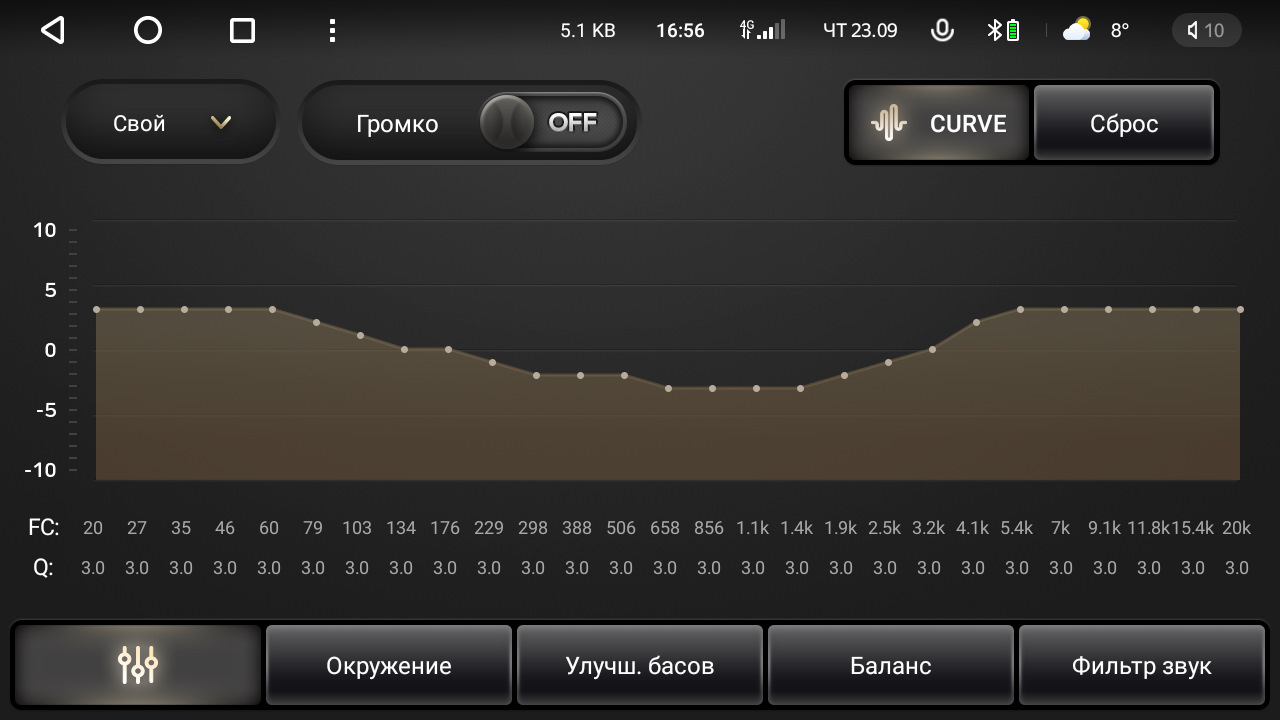1280x720 pixels.
Task: Tap the volume speaker indicator showing 10
Action: point(1206,31)
